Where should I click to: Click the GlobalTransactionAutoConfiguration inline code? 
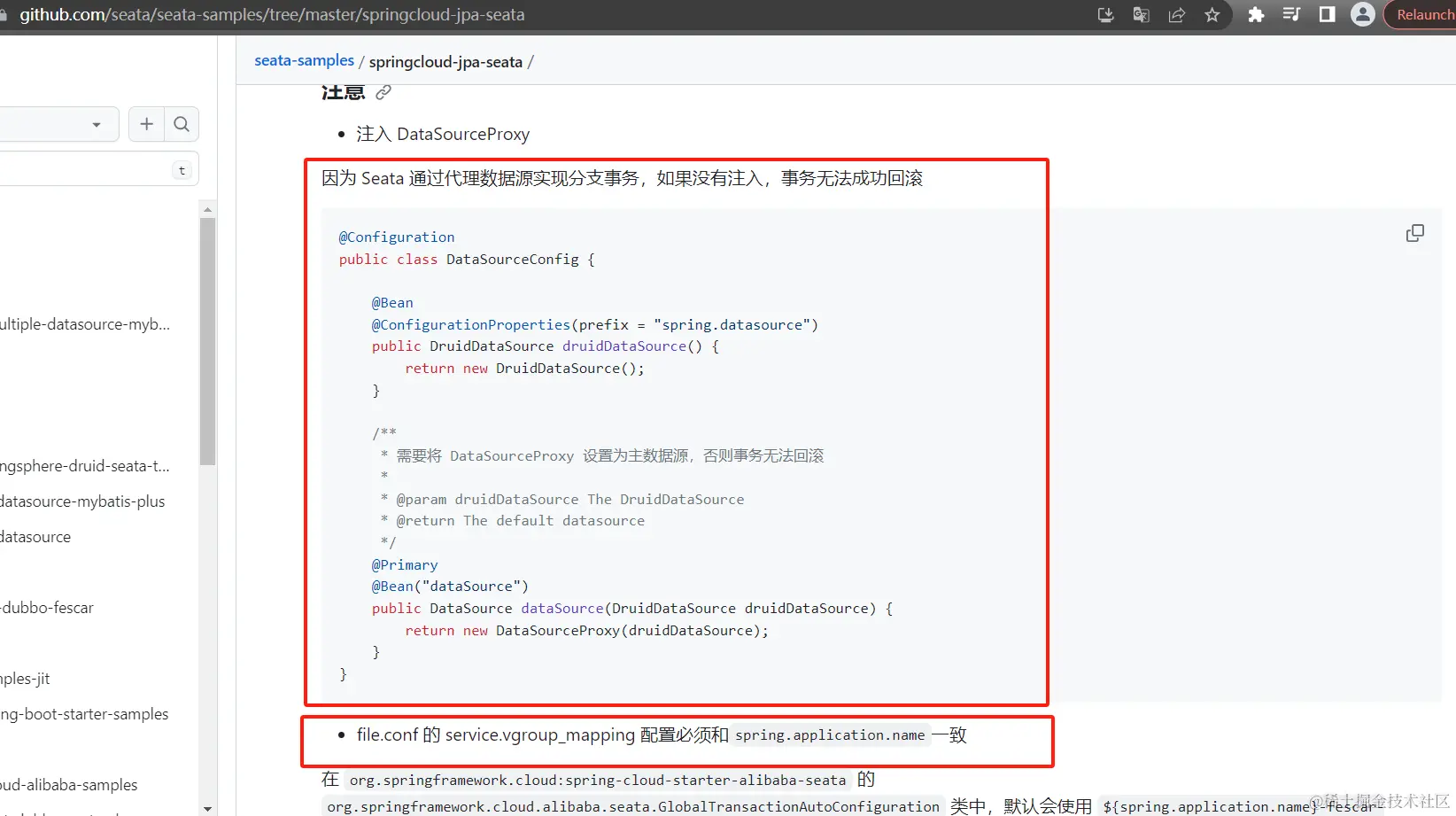coord(633,806)
